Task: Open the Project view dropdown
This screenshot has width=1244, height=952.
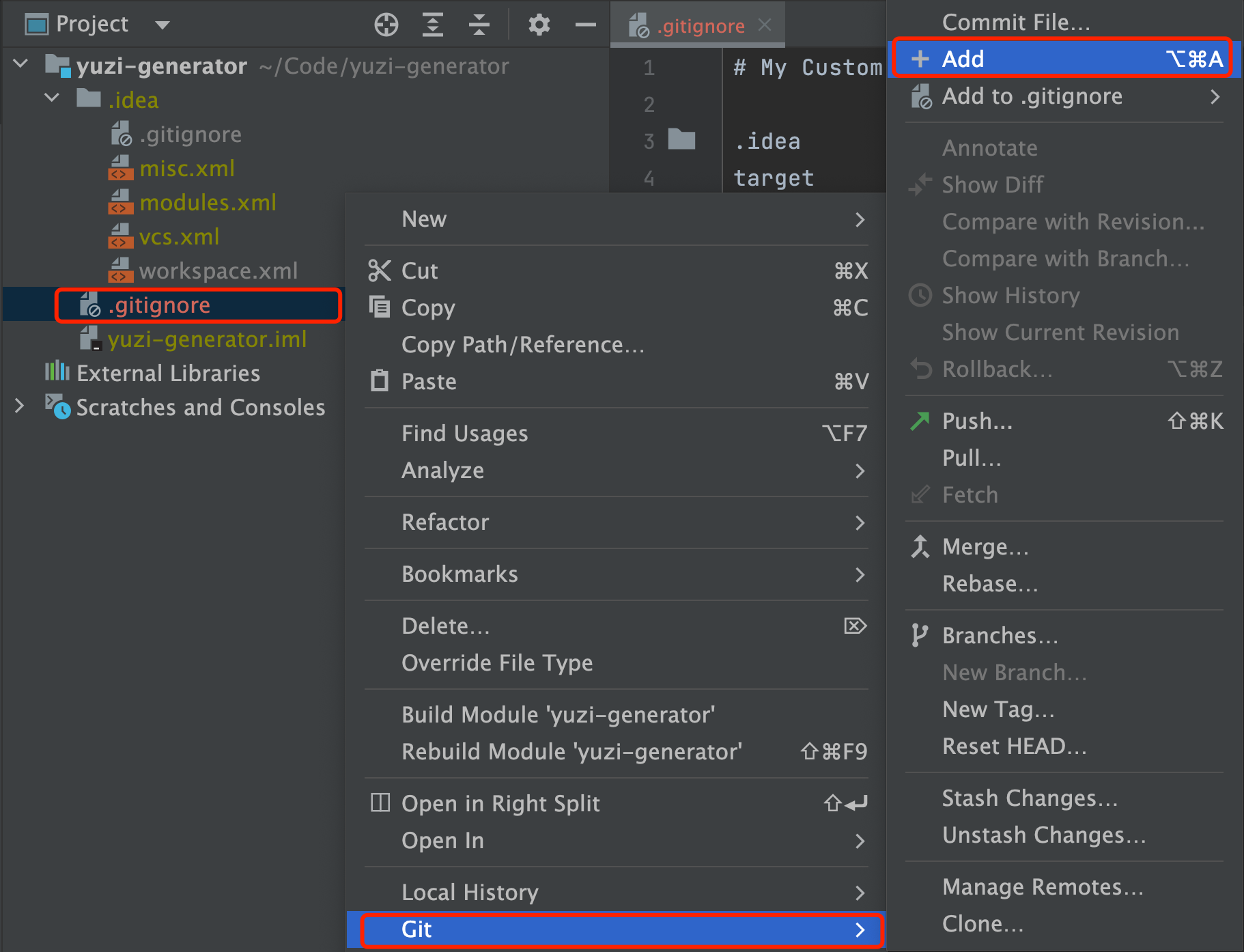Action: click(x=162, y=25)
